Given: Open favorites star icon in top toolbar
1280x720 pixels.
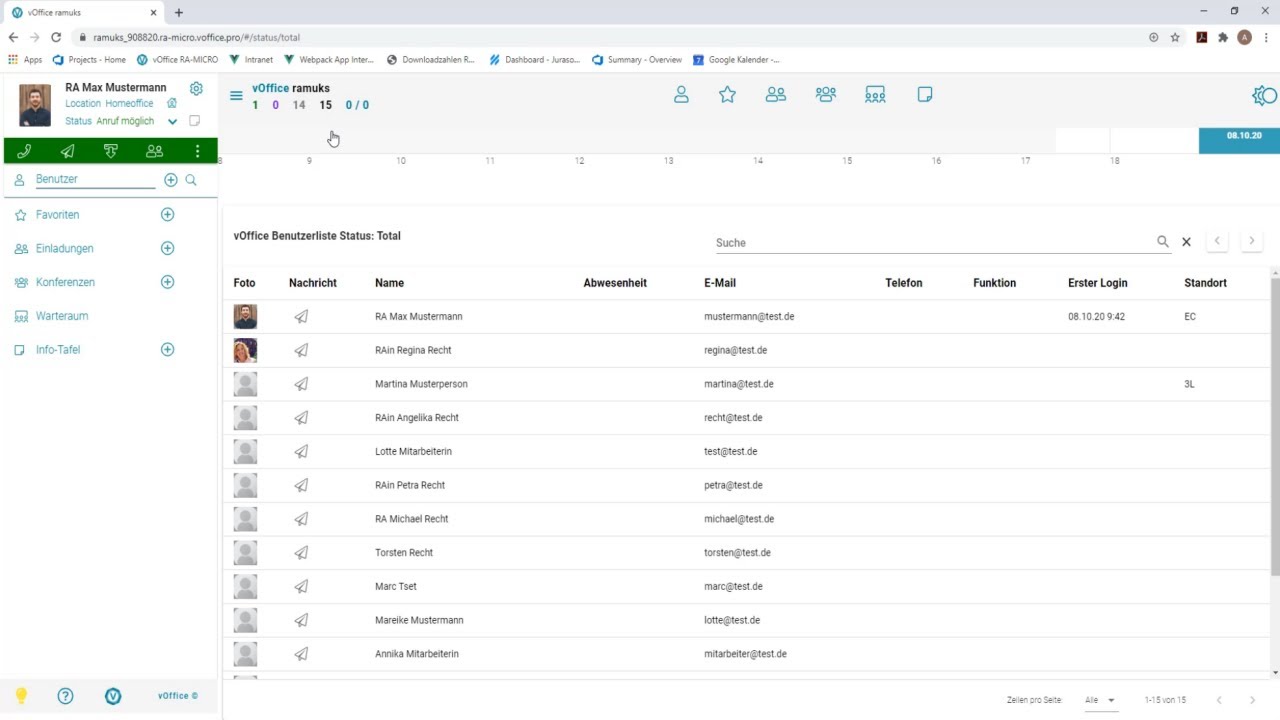Looking at the screenshot, I should tap(727, 95).
